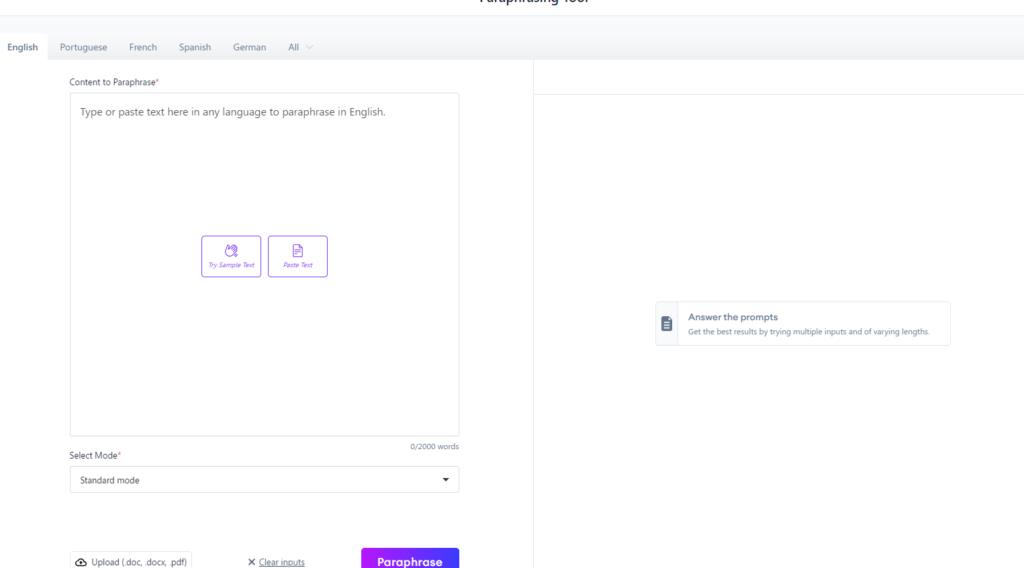
Task: Click the caret arrow in the mode selector
Action: pyautogui.click(x=446, y=480)
